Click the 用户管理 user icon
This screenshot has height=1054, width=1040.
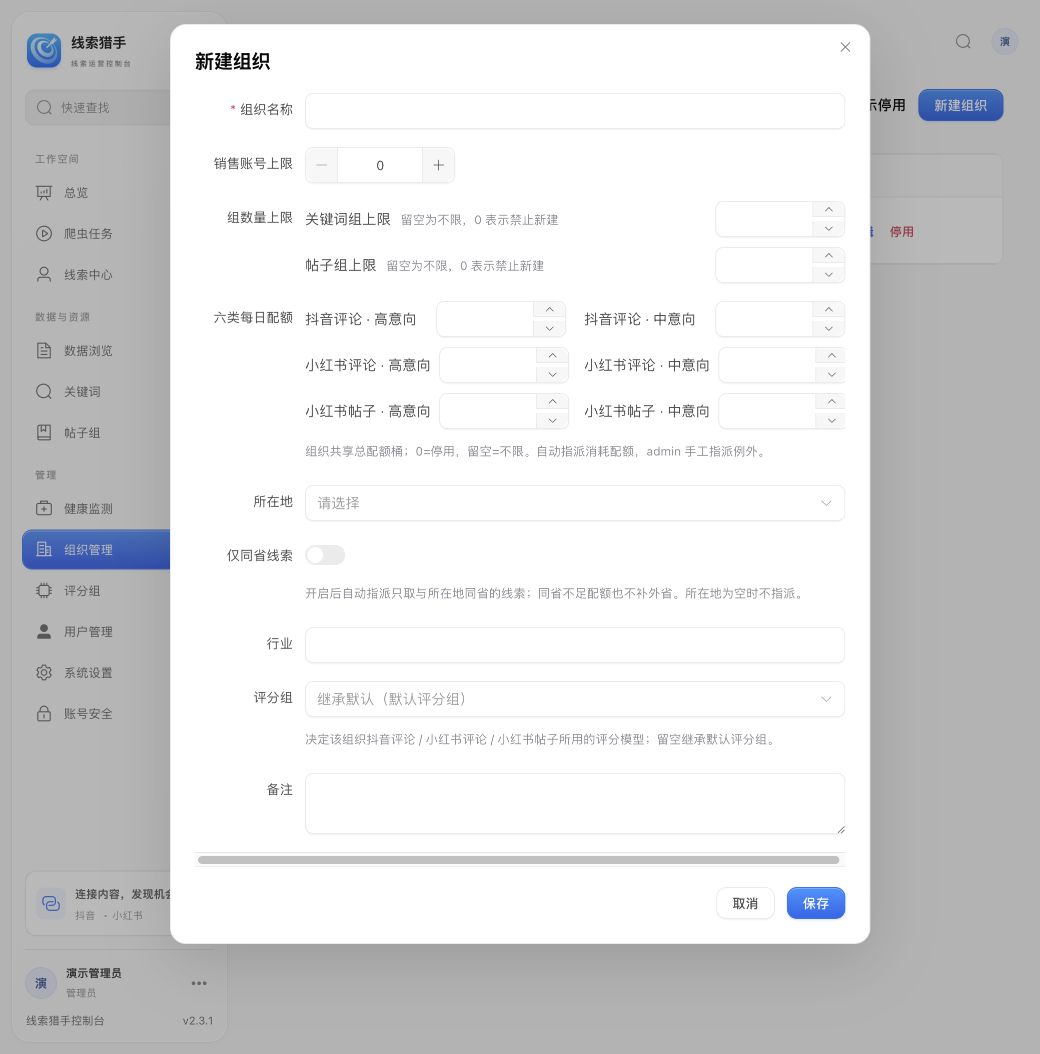point(44,632)
